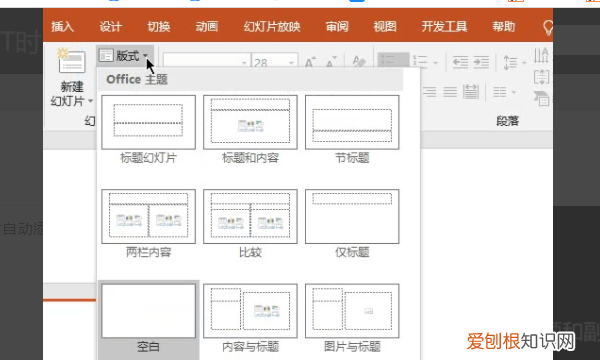This screenshot has width=600, height=360.
Task: Choose the 两栏内容 layout thumbnail
Action: [148, 217]
